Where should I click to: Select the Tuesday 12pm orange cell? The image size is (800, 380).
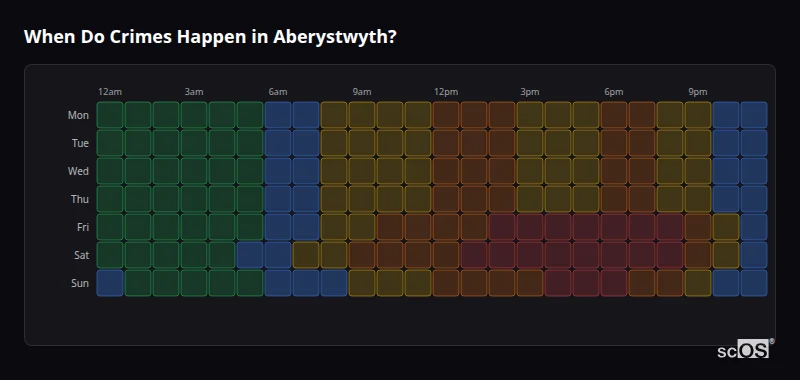coord(446,143)
